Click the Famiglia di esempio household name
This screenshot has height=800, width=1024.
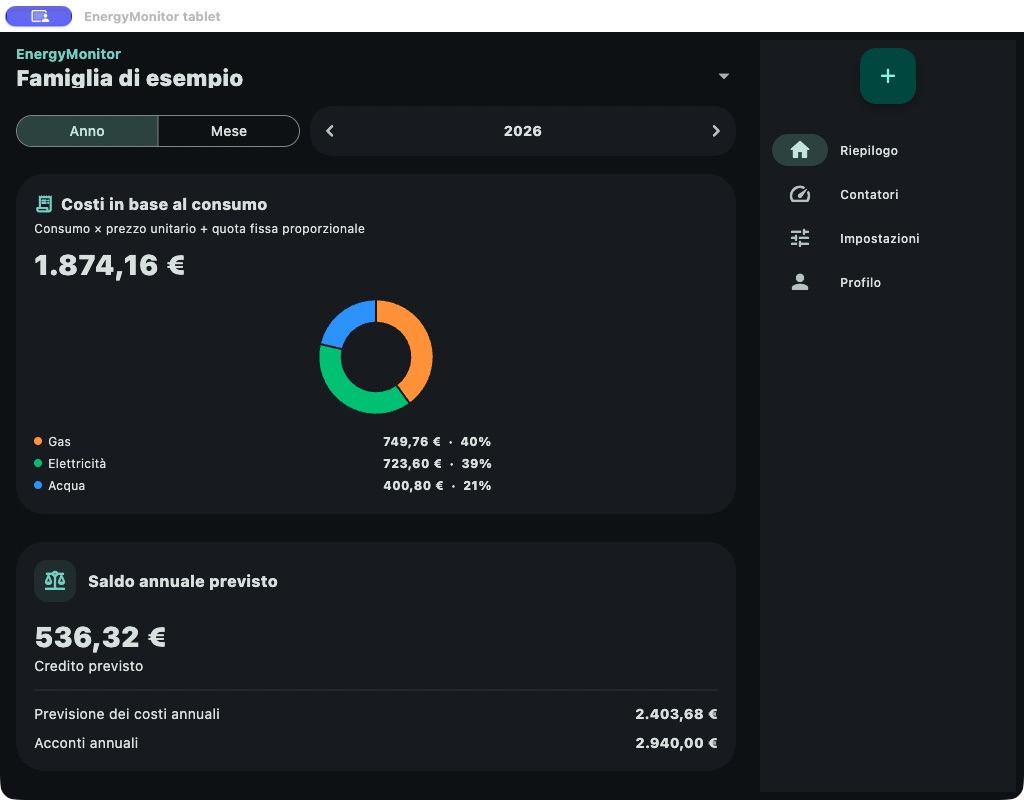pos(129,78)
